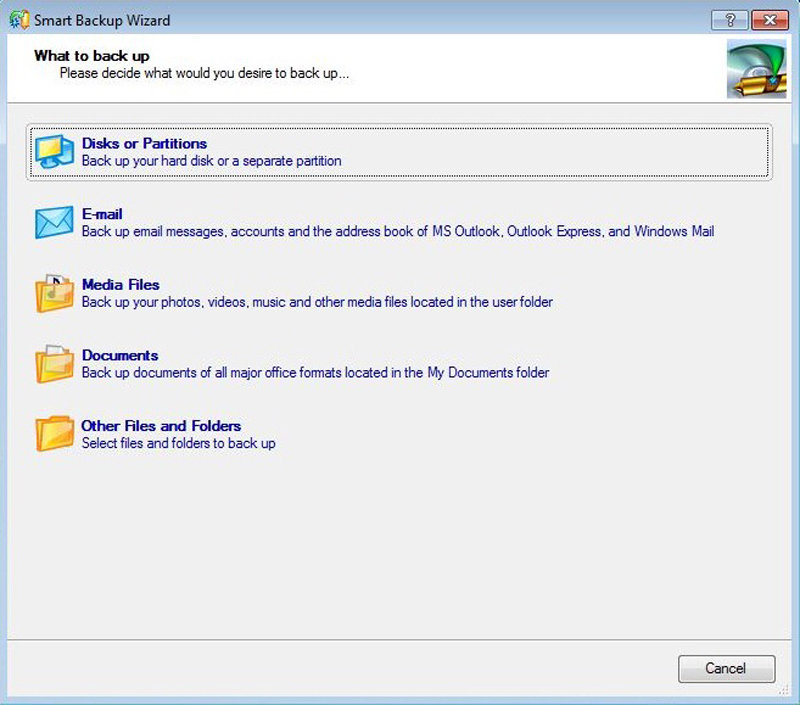Click the My Documents folder description text
This screenshot has height=705, width=800.
[315, 373]
